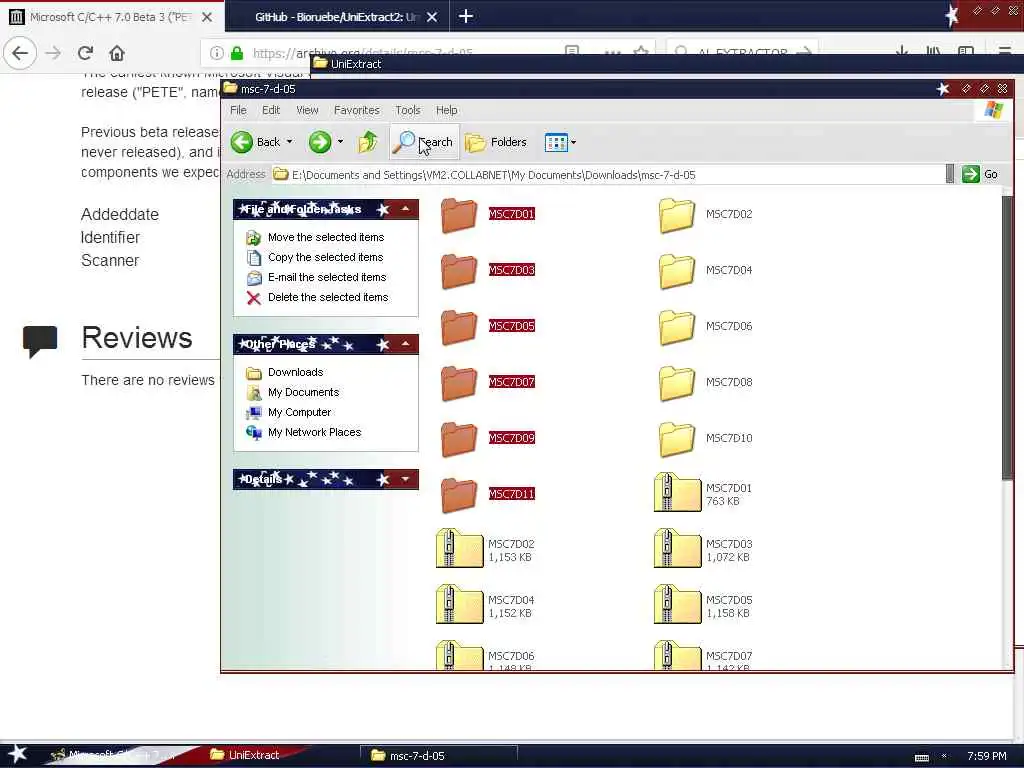The image size is (1024, 768).
Task: Select the MSC7D08 folder icon
Action: tap(677, 383)
